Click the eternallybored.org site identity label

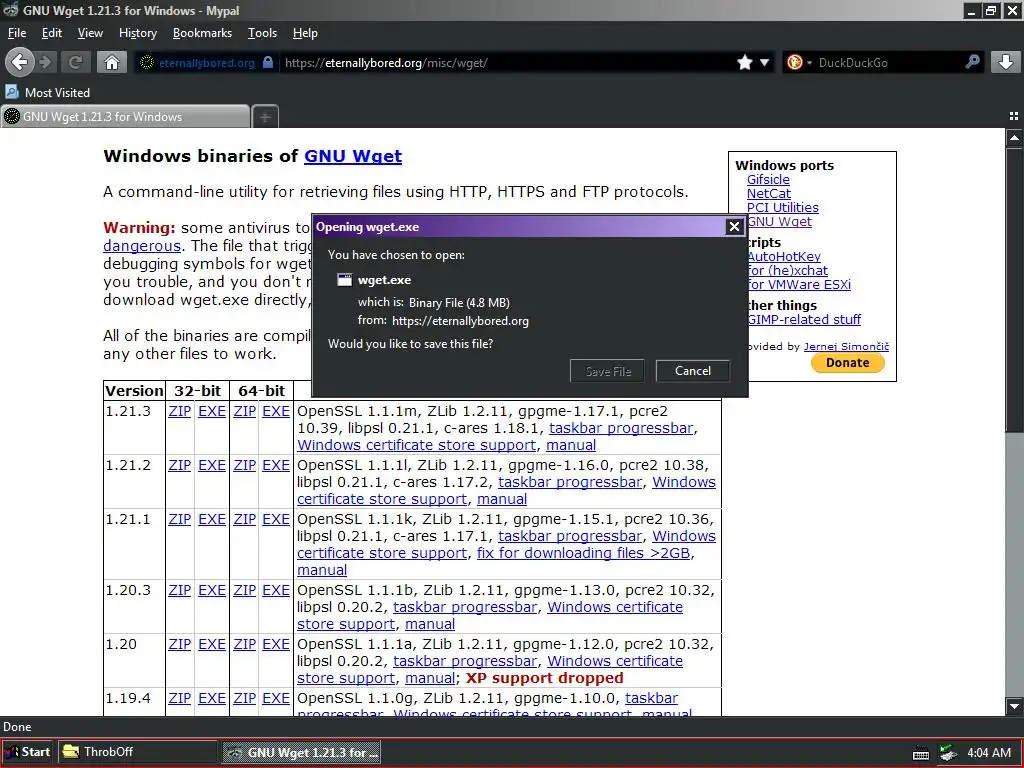206,63
